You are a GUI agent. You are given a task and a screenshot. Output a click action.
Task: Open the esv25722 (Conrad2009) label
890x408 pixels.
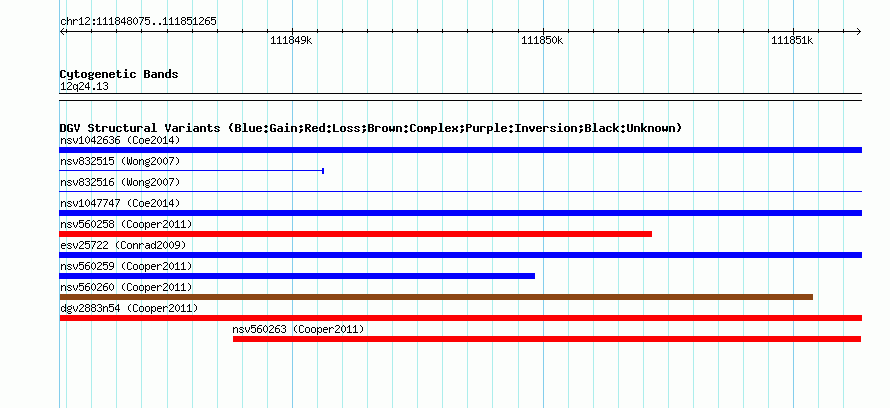click(123, 245)
